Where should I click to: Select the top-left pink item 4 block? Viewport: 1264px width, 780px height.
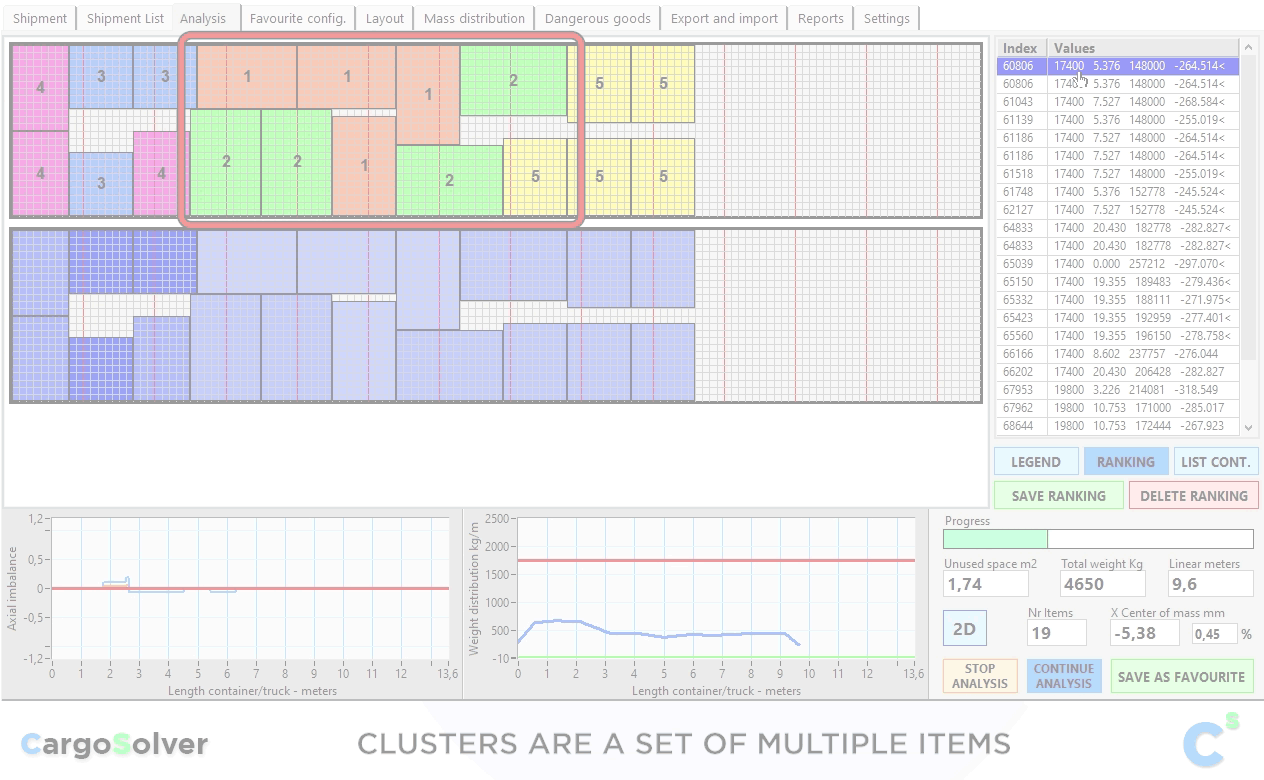pyautogui.click(x=40, y=88)
